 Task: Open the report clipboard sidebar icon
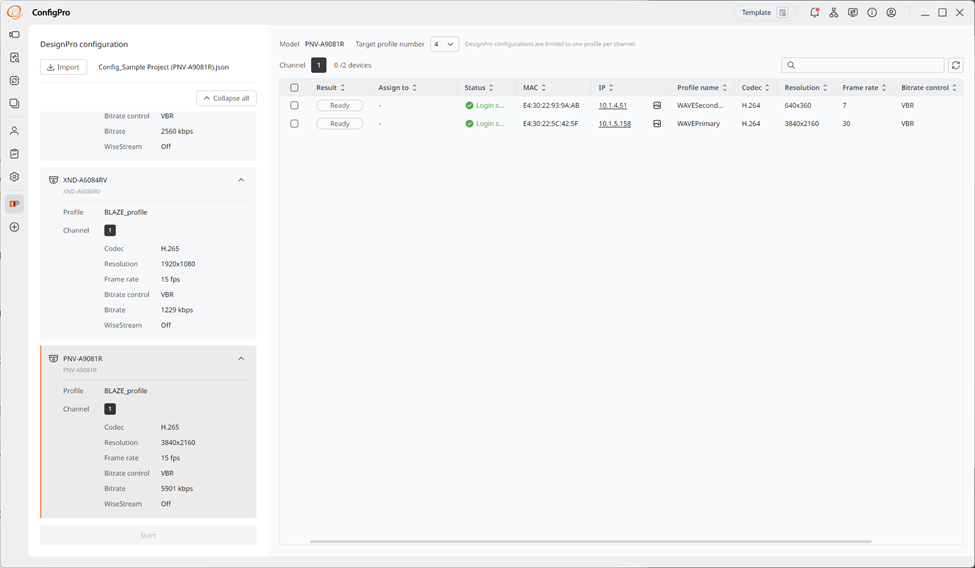click(14, 154)
